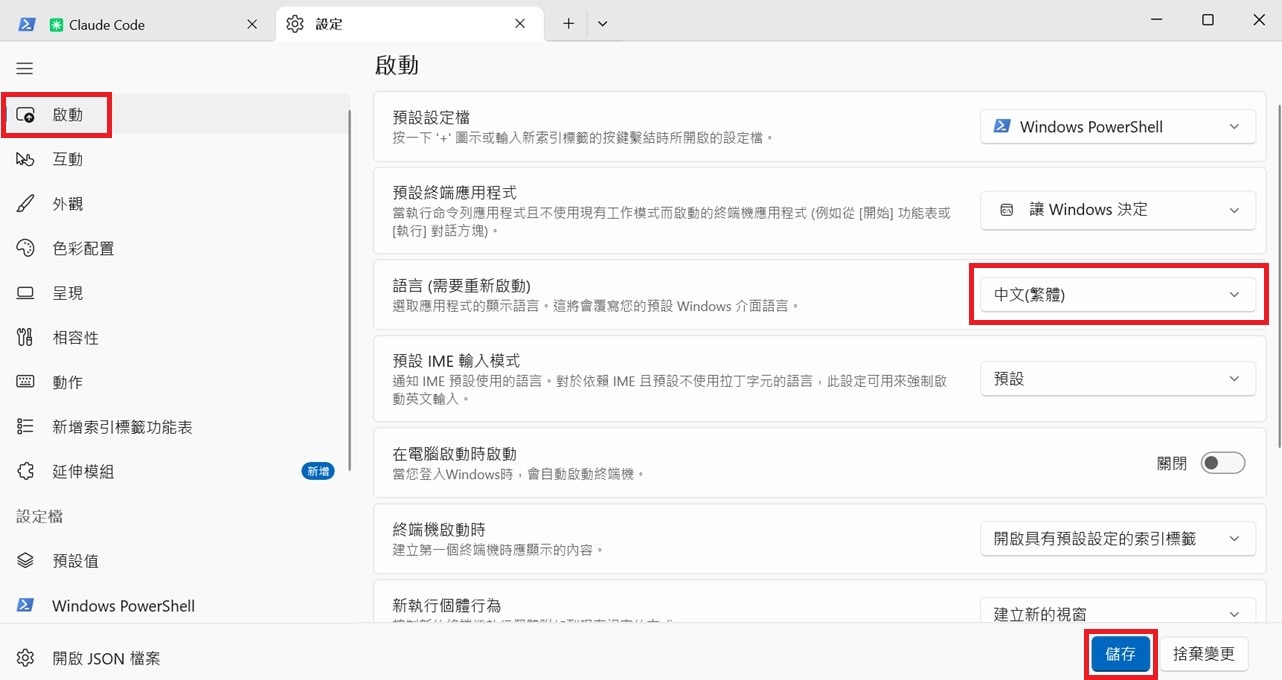Click the sidebar vertical scrollbar
The height and width of the screenshot is (680, 1282).
pyautogui.click(x=350, y=290)
